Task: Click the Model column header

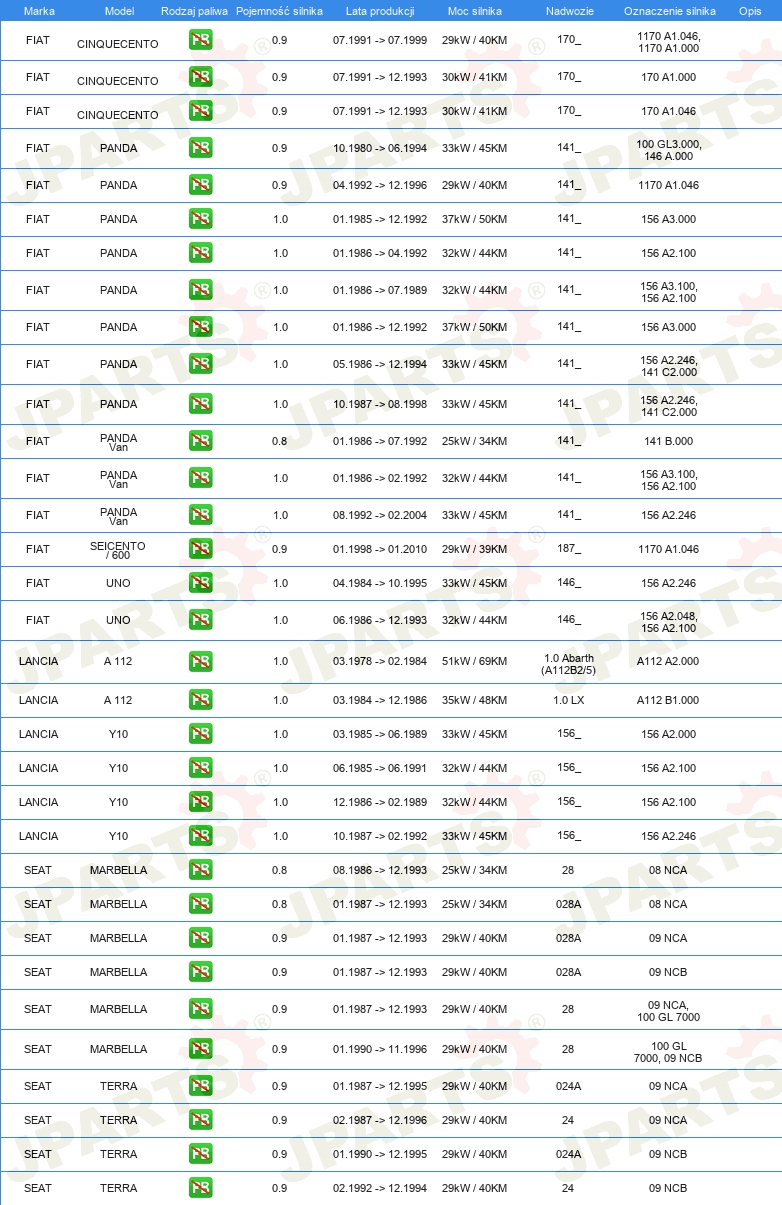Action: pyautogui.click(x=119, y=11)
